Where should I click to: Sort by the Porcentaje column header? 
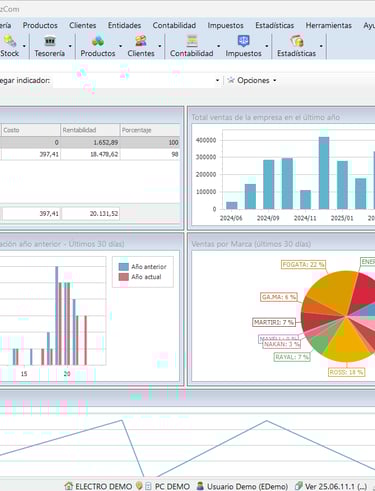(x=150, y=130)
